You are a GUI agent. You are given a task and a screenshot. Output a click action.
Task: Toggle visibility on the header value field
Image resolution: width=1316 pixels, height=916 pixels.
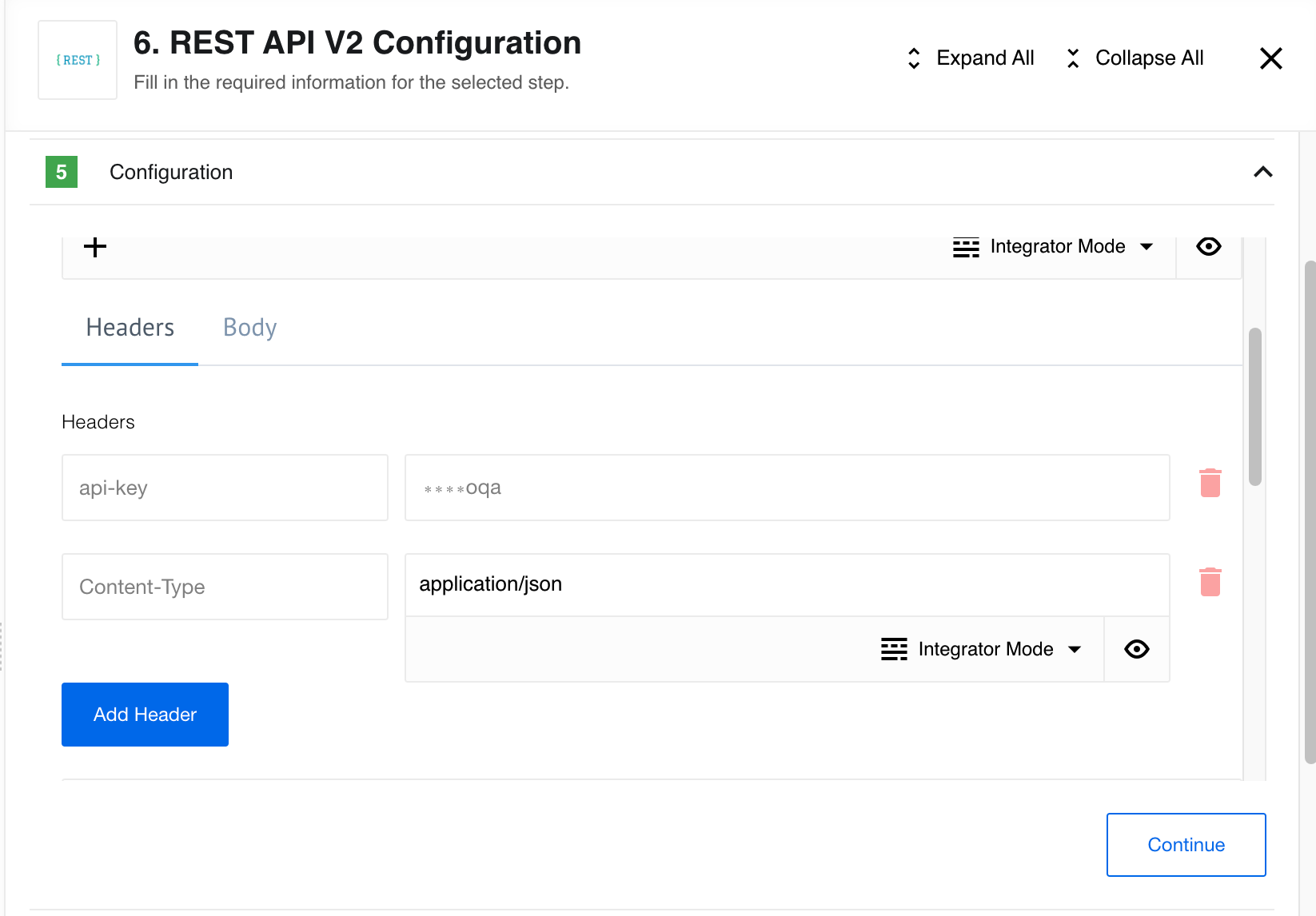click(x=1136, y=649)
